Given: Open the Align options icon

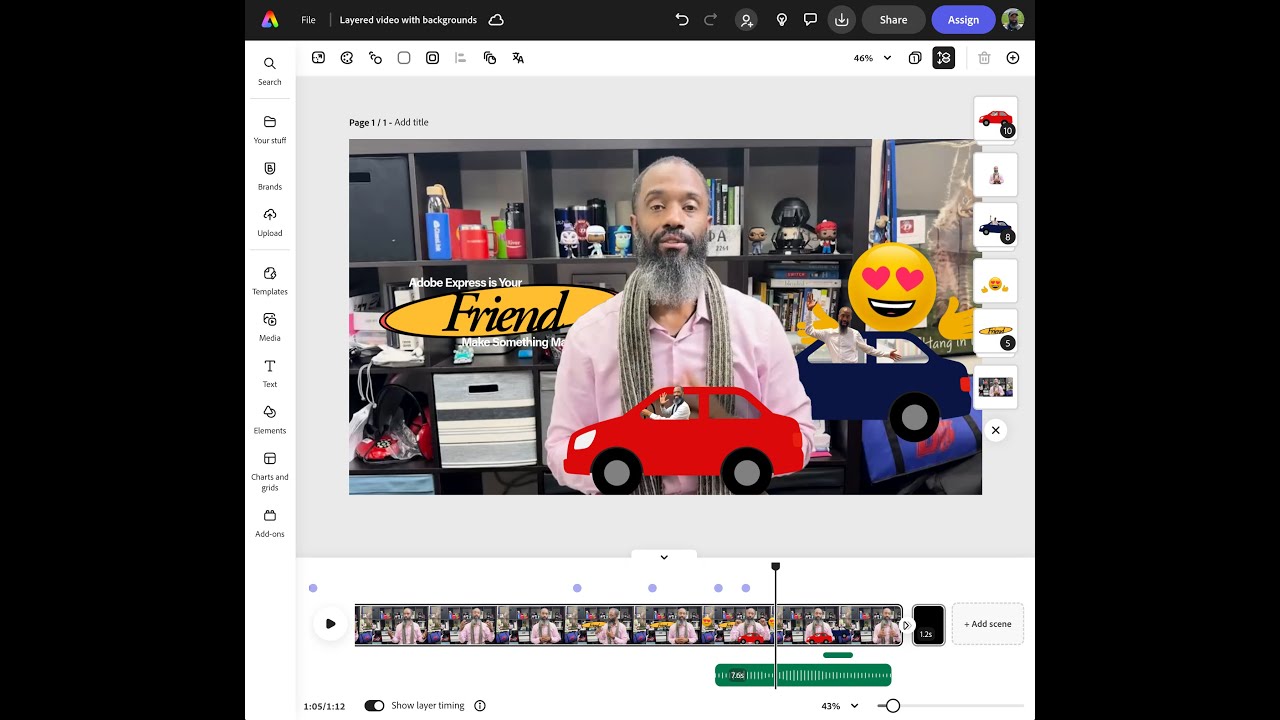Looking at the screenshot, I should point(461,58).
